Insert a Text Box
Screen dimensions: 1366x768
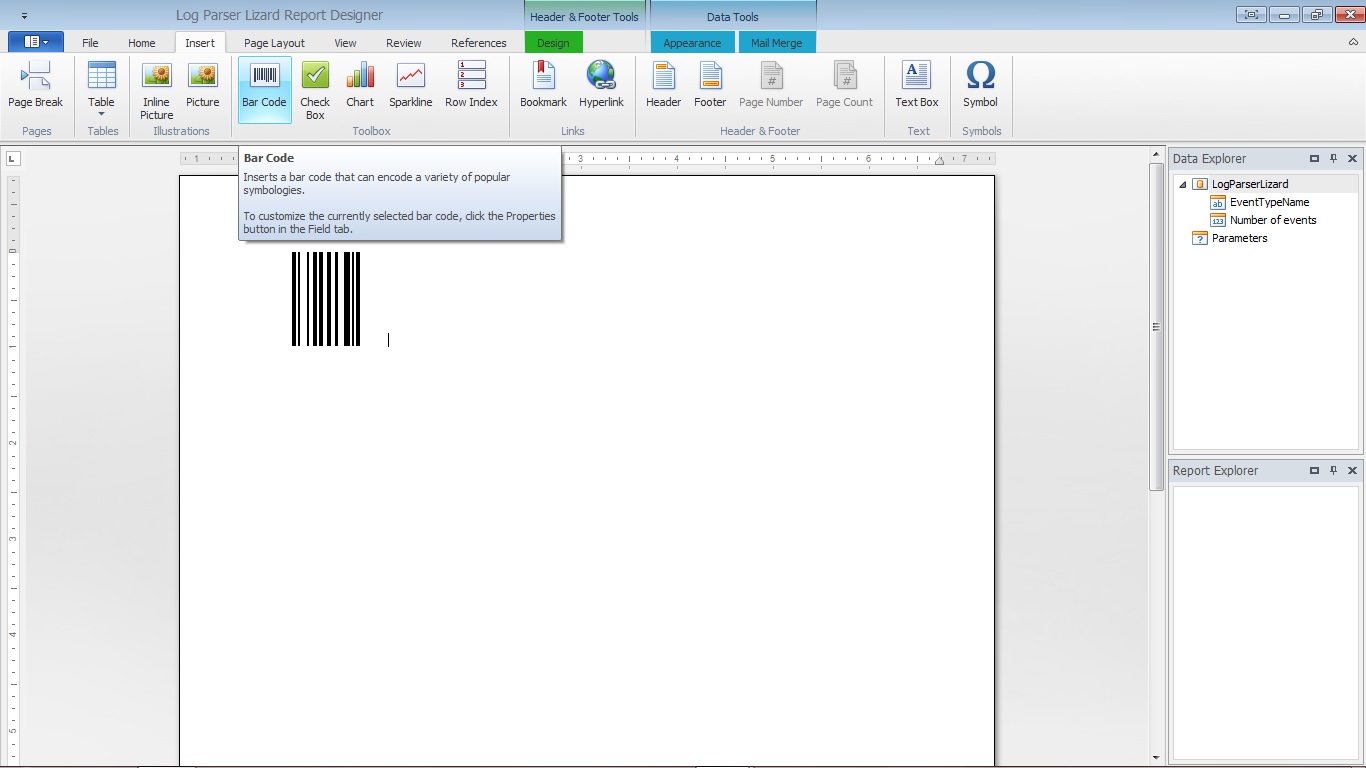917,85
